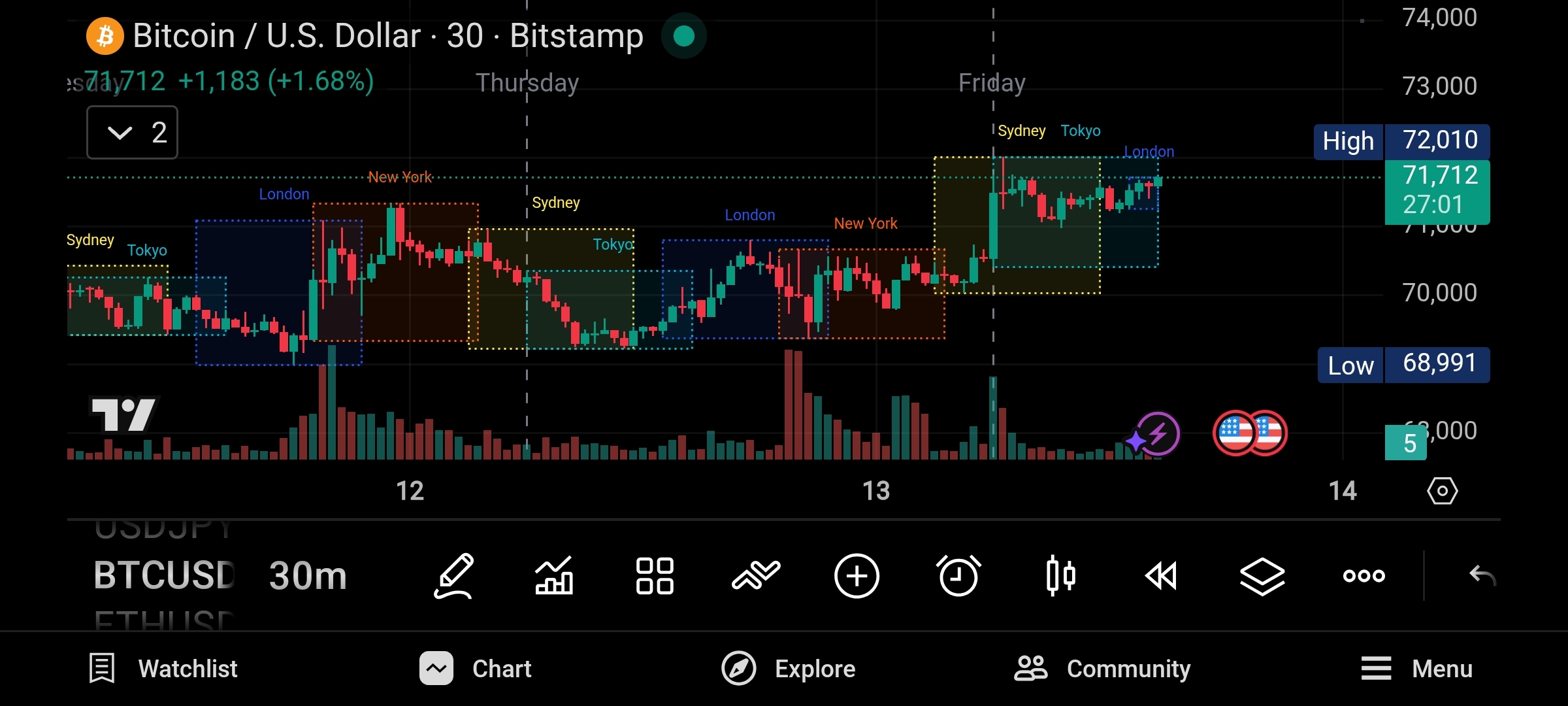Switch to the Explore tab
This screenshot has width=1568, height=706.
pos(789,669)
